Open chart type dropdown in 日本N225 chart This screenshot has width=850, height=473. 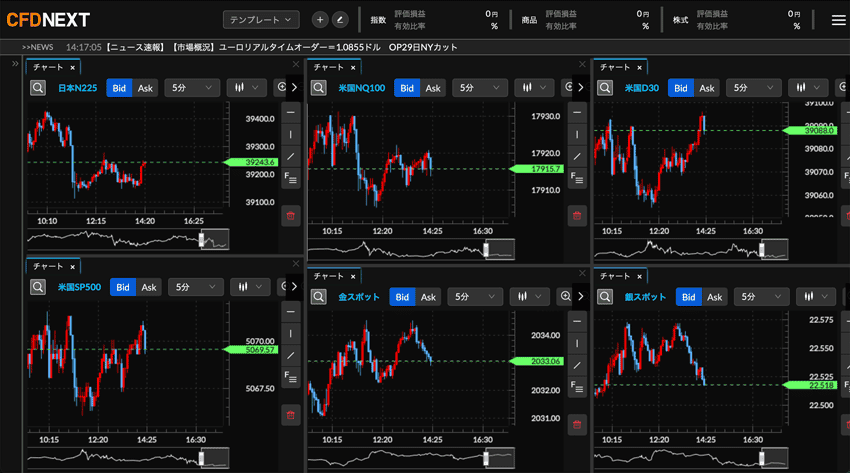coord(247,88)
